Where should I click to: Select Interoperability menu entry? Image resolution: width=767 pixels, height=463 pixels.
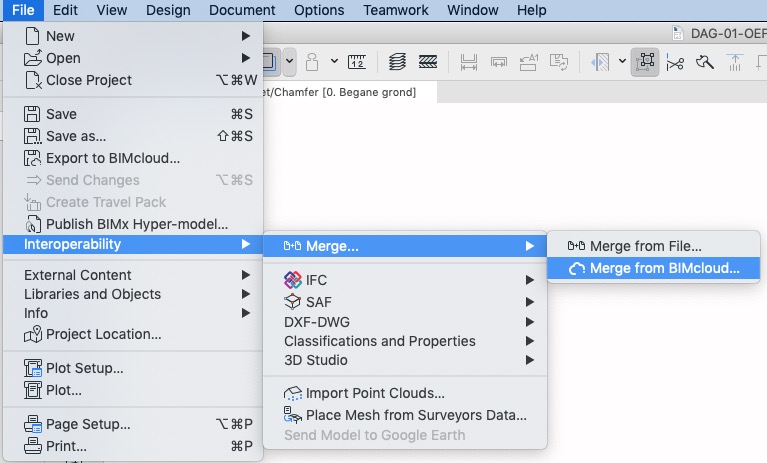133,244
